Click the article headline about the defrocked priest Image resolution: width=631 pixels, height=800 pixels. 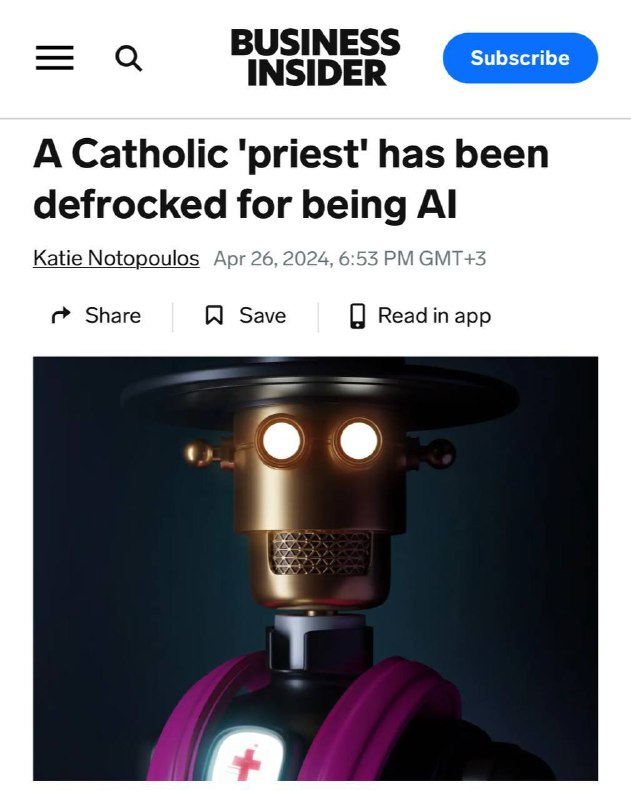coord(291,179)
